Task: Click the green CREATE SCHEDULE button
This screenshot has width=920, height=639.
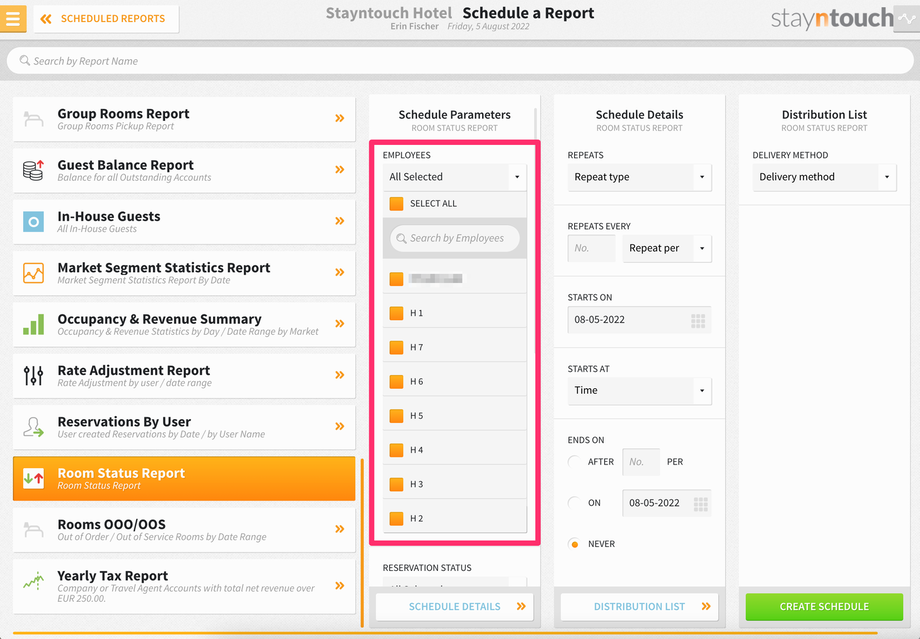Action: tap(824, 607)
